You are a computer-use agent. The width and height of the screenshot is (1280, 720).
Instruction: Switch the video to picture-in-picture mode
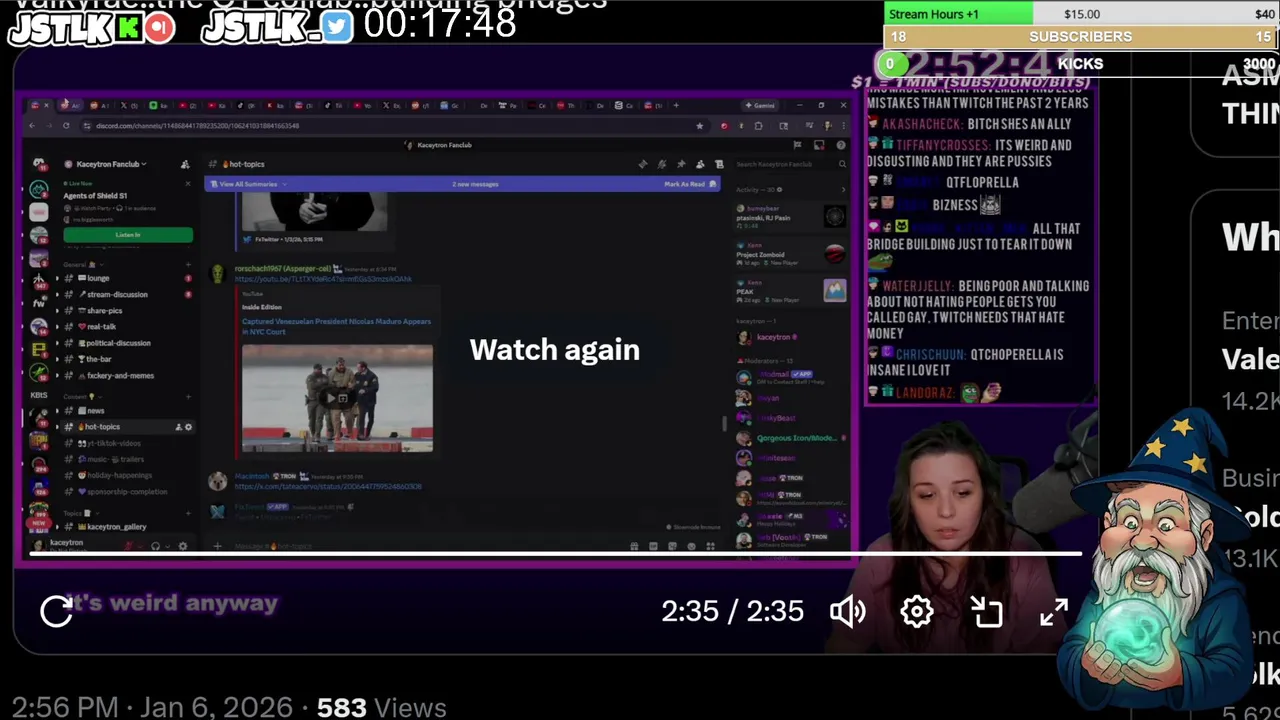click(x=987, y=611)
